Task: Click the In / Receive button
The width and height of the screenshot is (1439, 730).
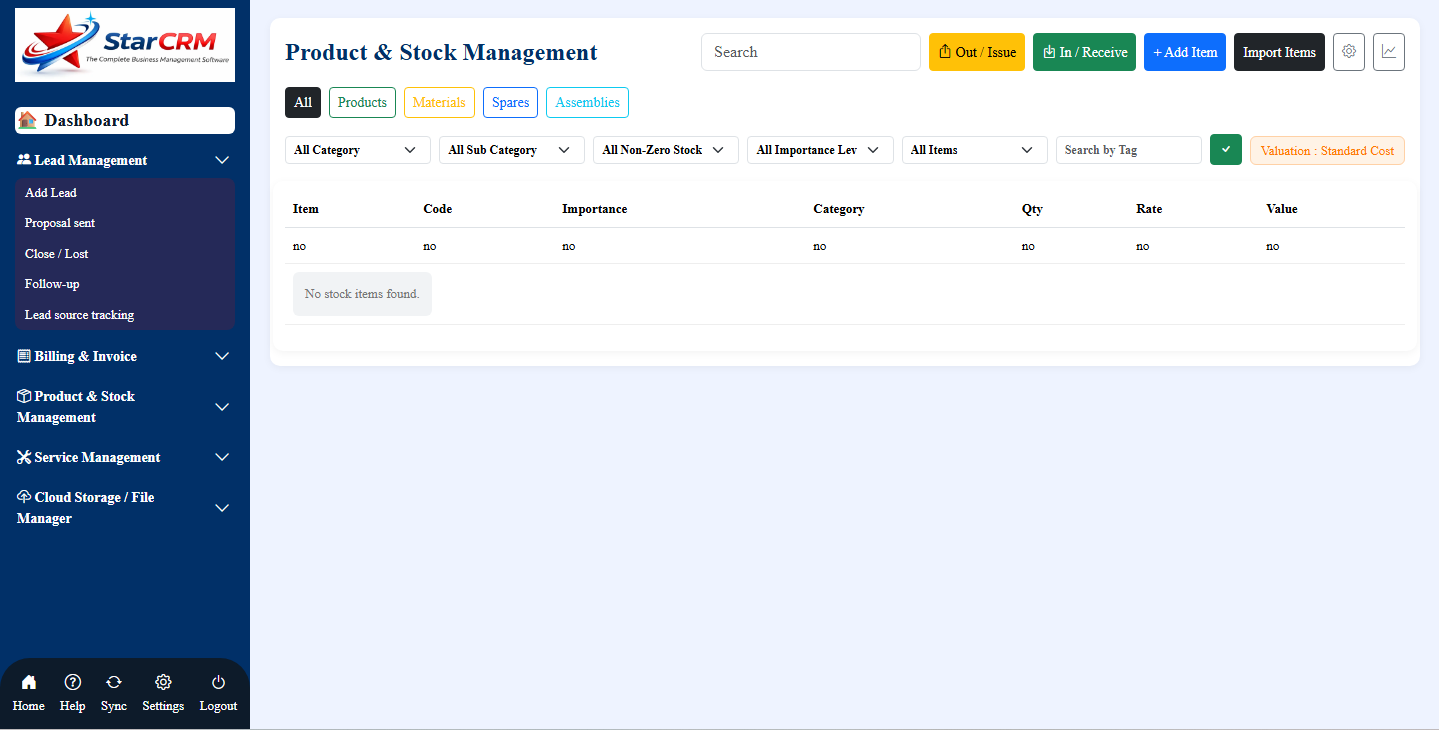Action: [1084, 51]
